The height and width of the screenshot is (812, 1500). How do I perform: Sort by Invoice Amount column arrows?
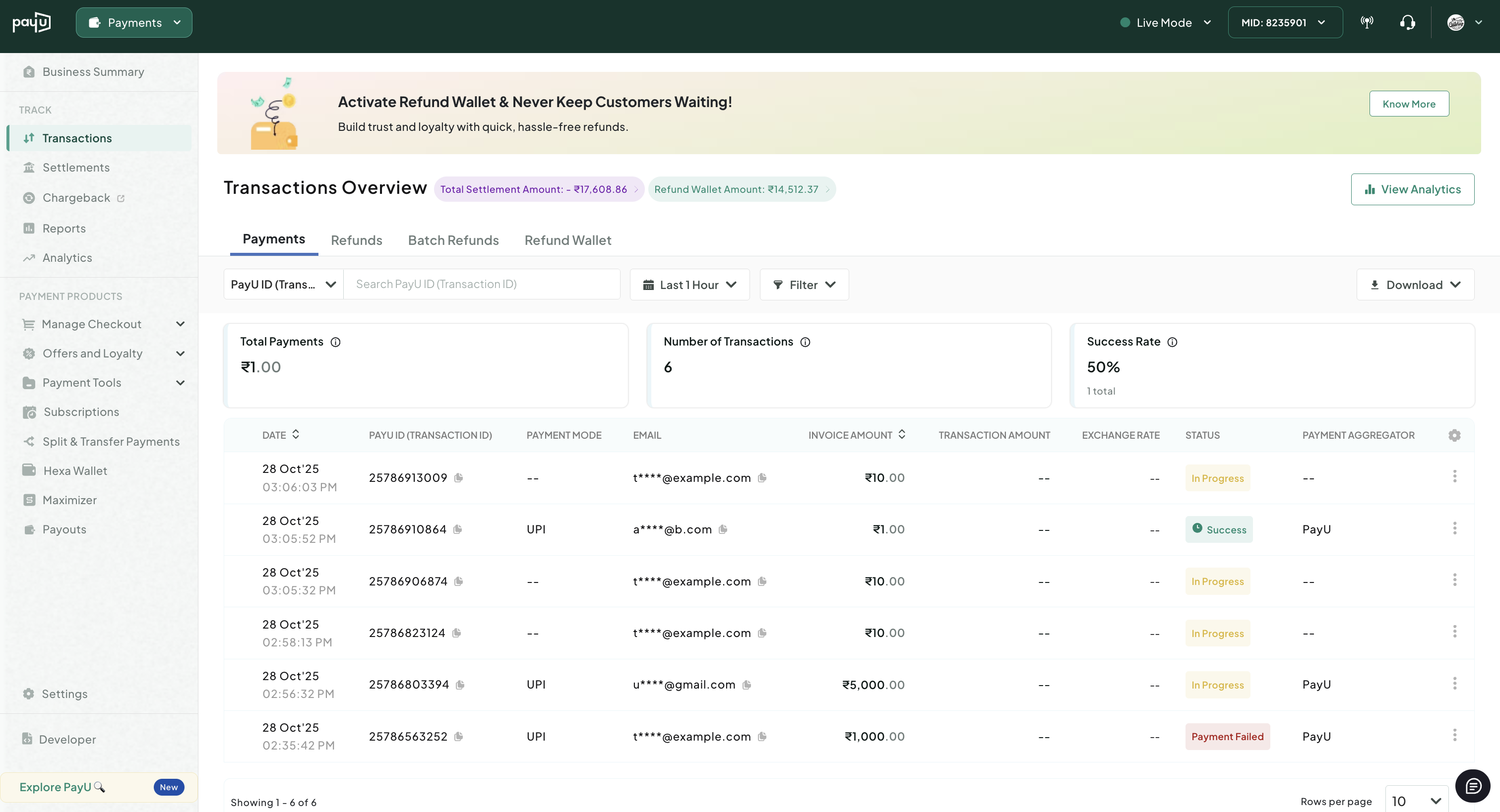(901, 434)
